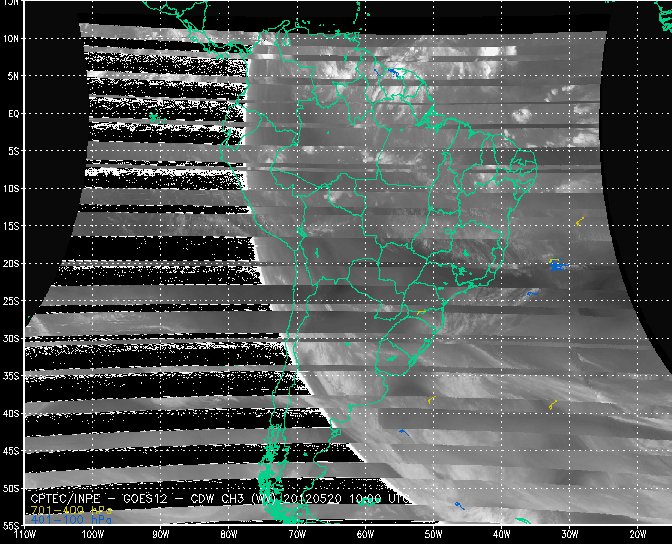The width and height of the screenshot is (672, 544).
Task: Select the EQ equator label
Action: (x=13, y=114)
